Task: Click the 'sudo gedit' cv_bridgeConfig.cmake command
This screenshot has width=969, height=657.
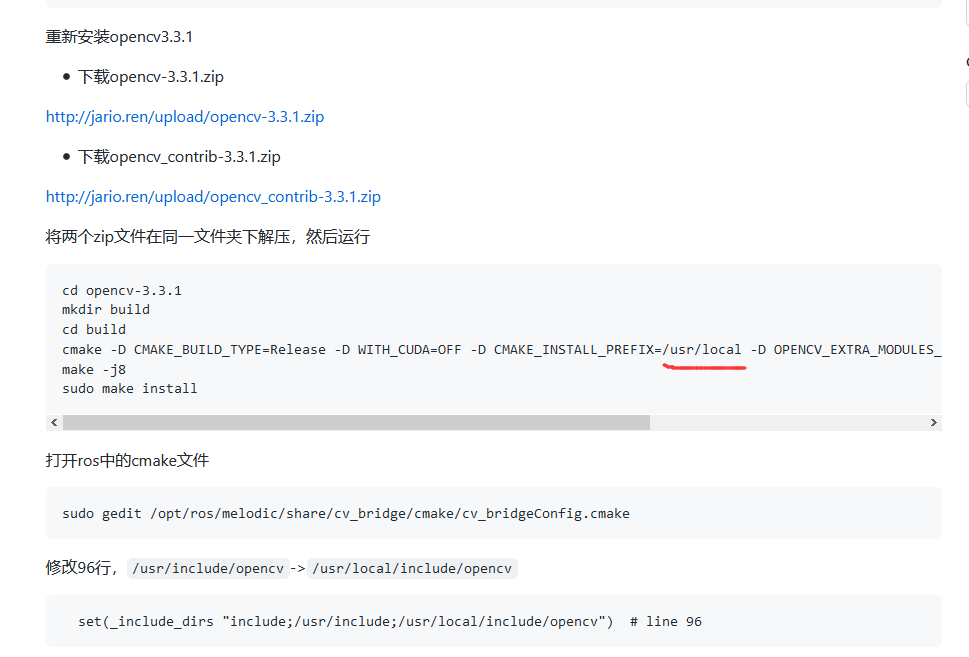Action: pos(346,514)
